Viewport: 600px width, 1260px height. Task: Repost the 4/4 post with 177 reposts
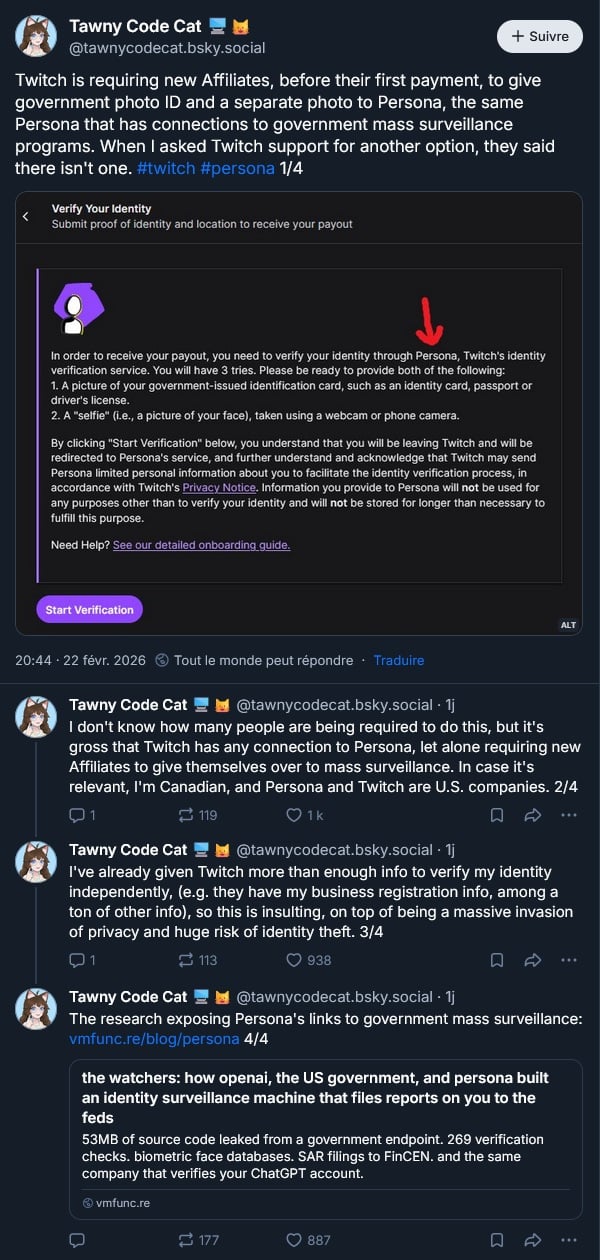click(x=185, y=1240)
